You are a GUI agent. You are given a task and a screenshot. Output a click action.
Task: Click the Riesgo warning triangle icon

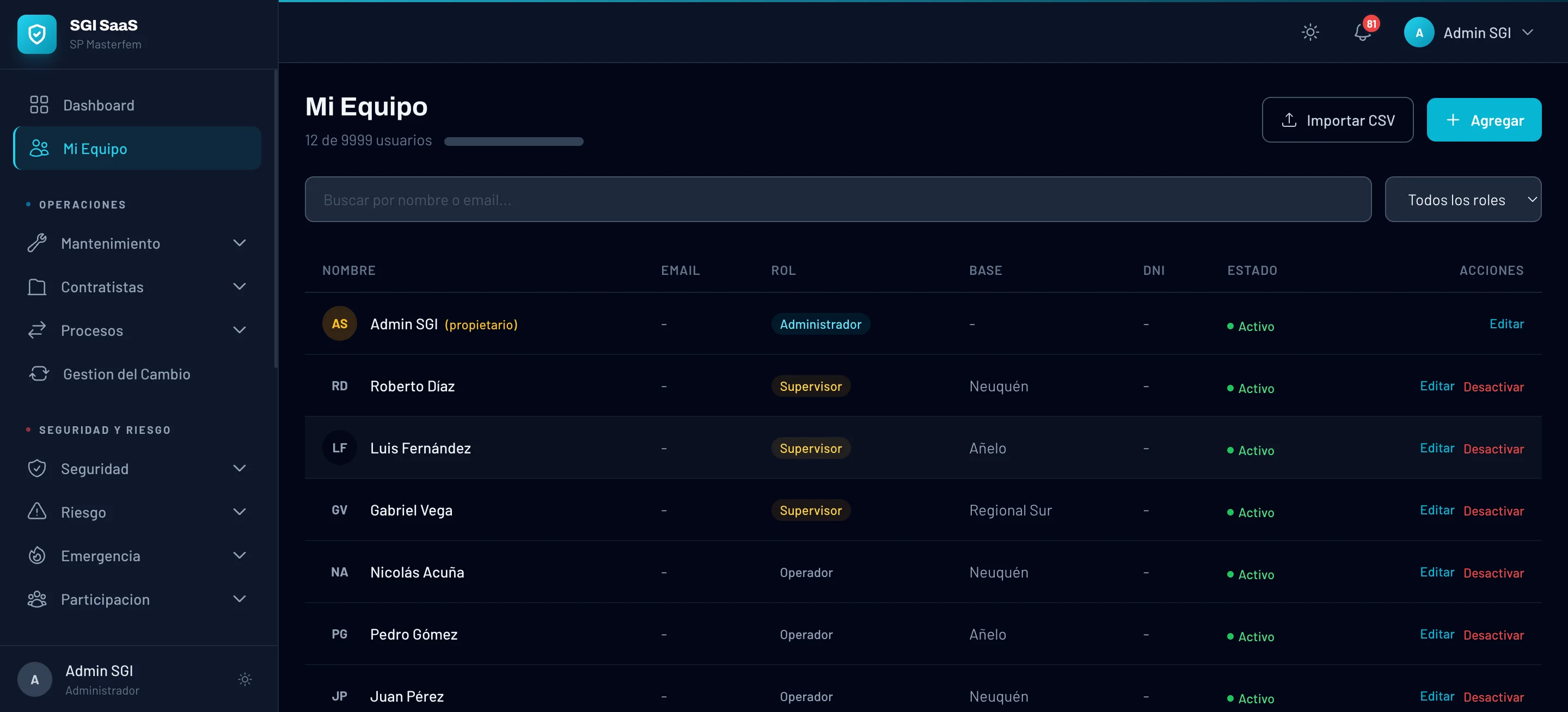pyautogui.click(x=37, y=512)
